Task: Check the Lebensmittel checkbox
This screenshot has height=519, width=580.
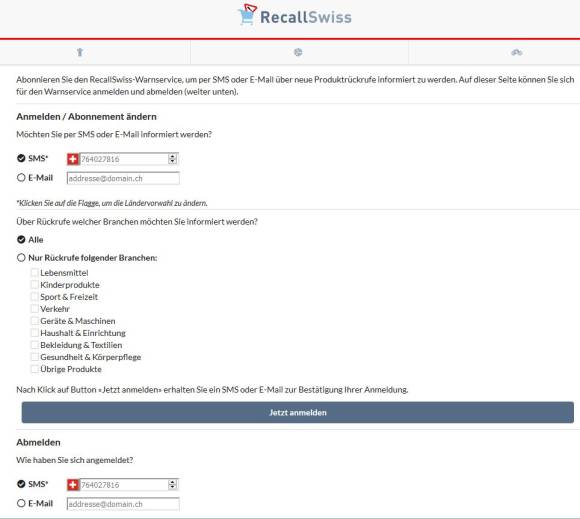Action: point(34,273)
